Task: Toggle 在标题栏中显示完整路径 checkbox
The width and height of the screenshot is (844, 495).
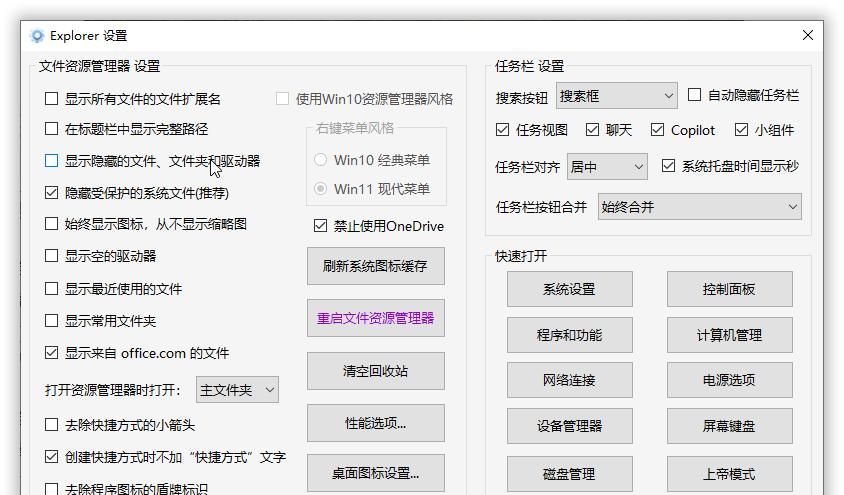Action: 51,129
